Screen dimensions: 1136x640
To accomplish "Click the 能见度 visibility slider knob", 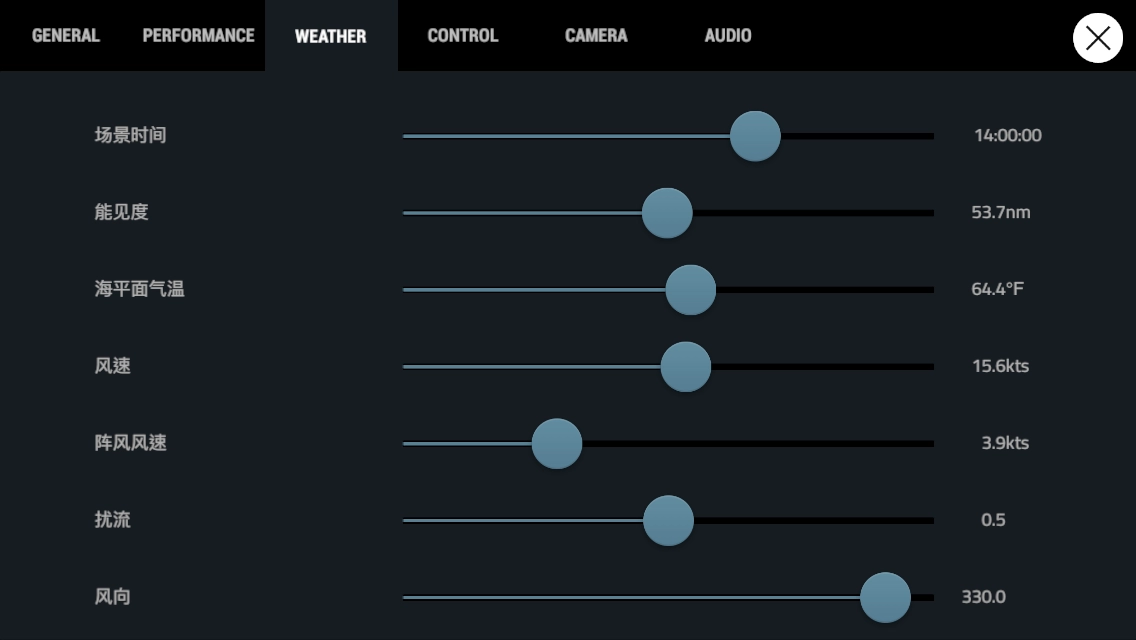I will [667, 213].
